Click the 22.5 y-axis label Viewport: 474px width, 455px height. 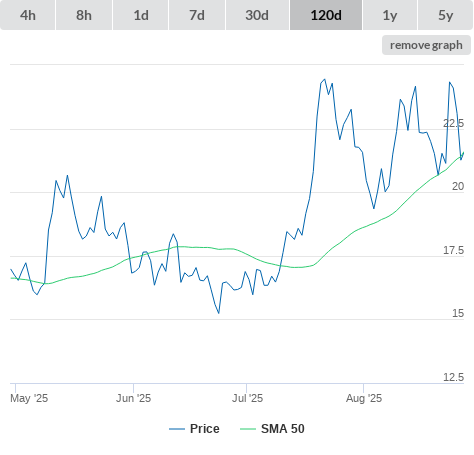point(453,123)
